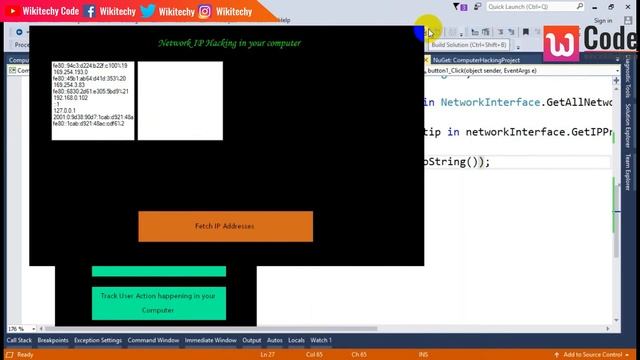Select 169.254.193.0 in the IP list
Viewport: 640px width, 360px height.
coord(70,72)
